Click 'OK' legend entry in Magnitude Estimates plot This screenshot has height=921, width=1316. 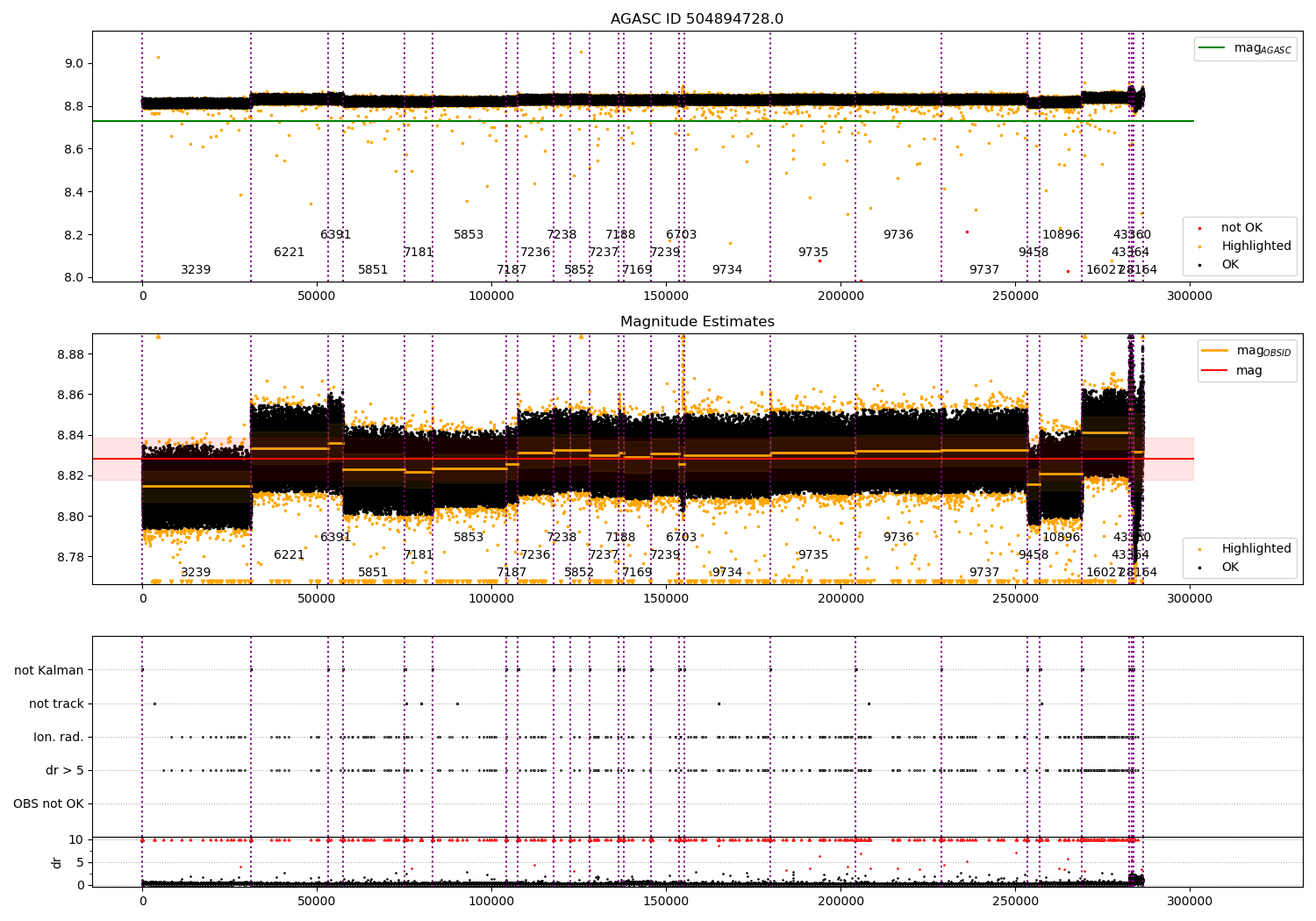pyautogui.click(x=1219, y=568)
